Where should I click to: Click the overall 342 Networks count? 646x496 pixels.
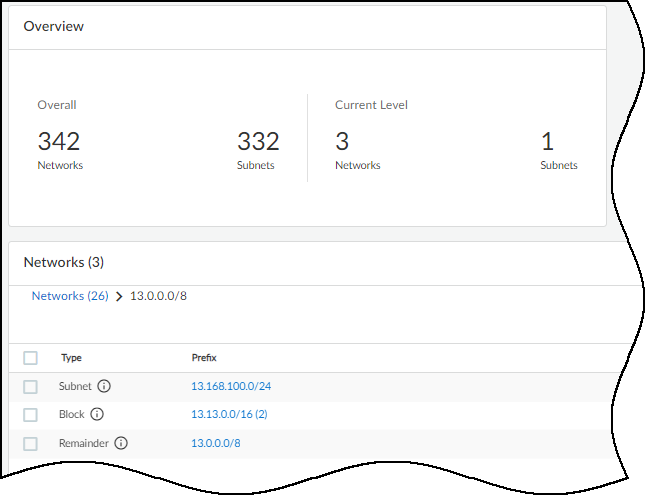pyautogui.click(x=59, y=141)
